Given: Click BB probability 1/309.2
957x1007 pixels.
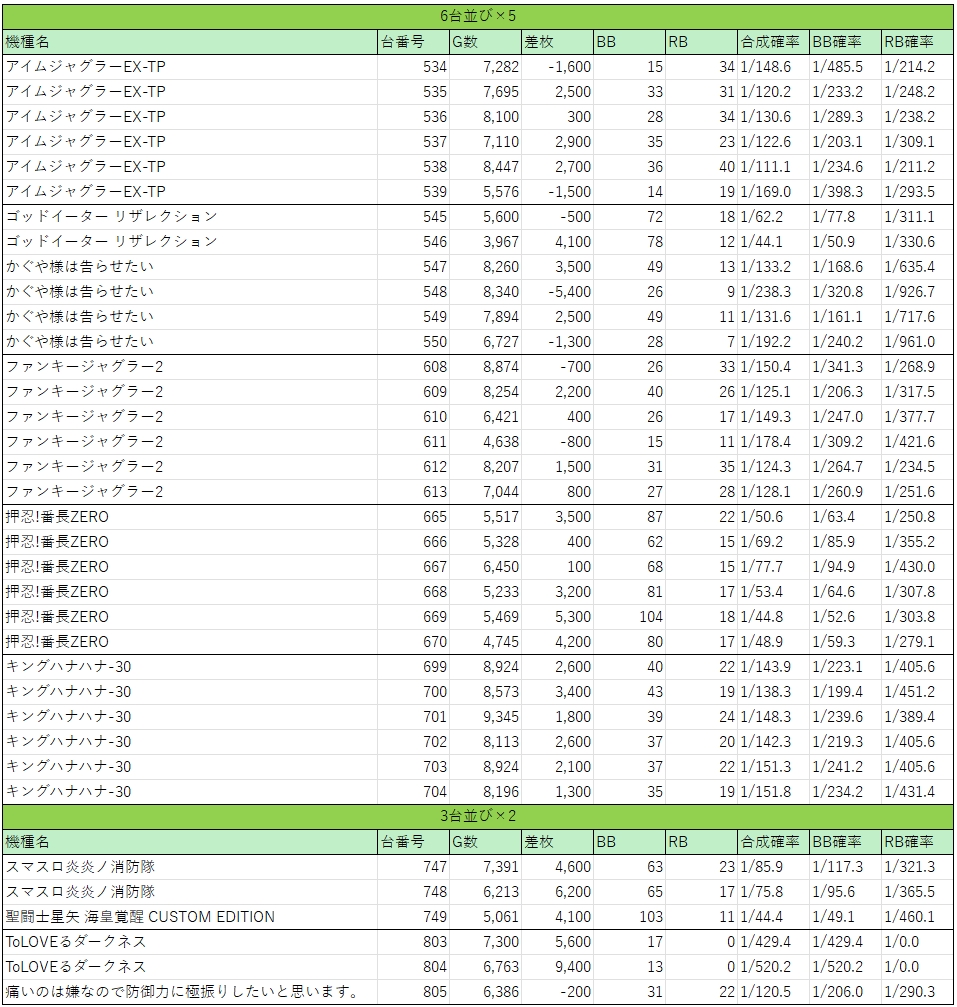Looking at the screenshot, I should (845, 442).
